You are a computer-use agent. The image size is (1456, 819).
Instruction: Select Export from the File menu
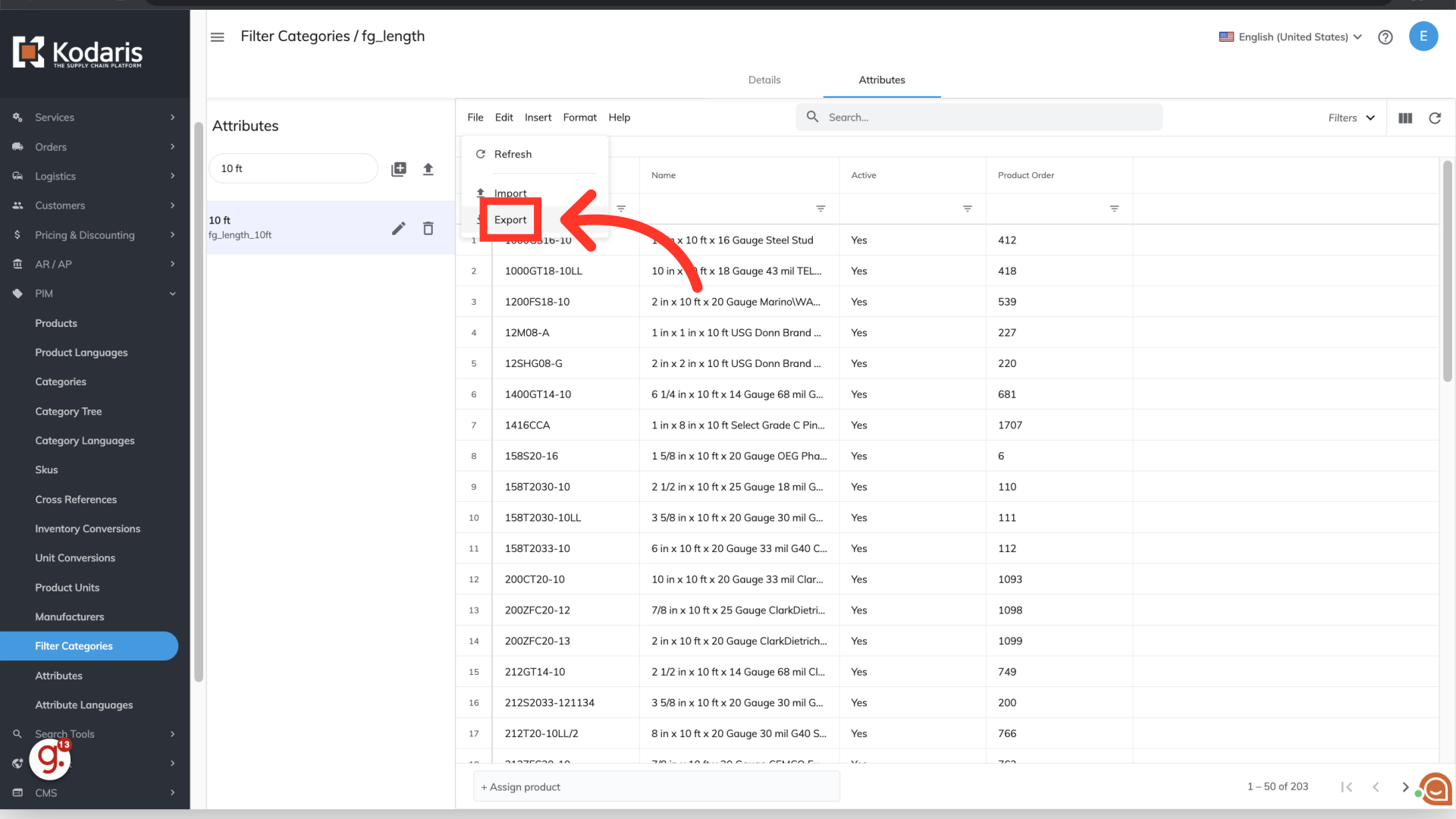510,220
